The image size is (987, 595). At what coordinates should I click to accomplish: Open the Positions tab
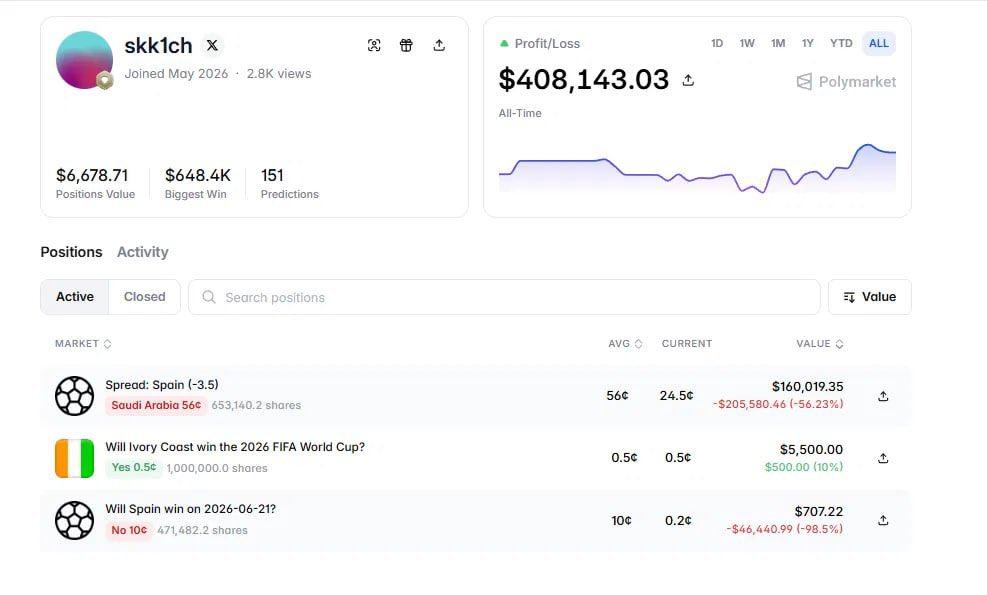click(71, 252)
